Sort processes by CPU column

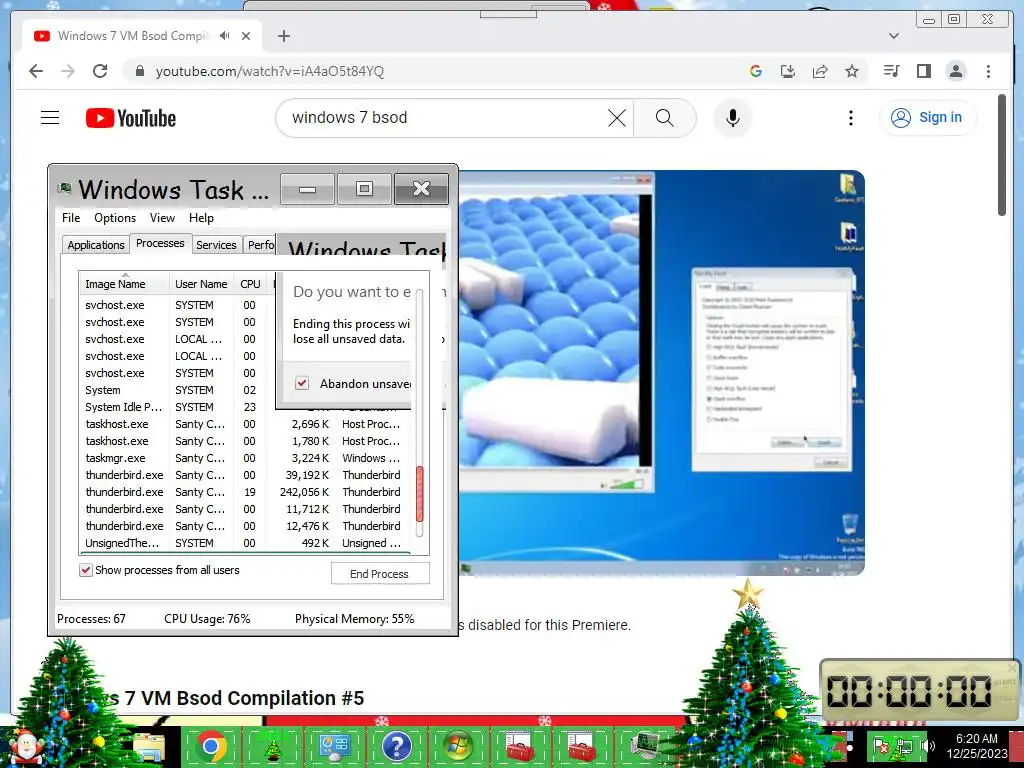[250, 284]
